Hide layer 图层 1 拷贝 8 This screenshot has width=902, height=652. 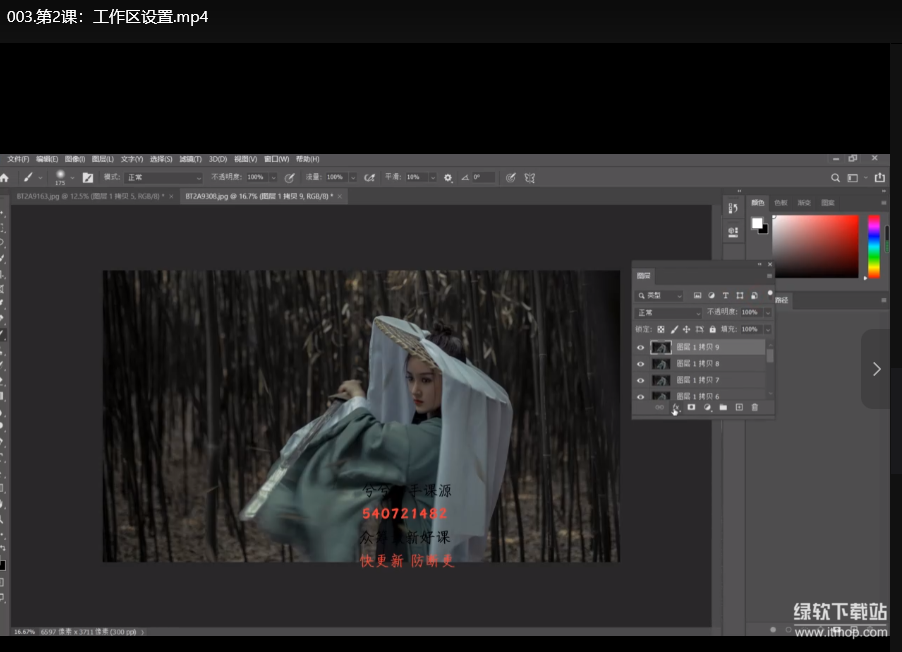point(640,364)
